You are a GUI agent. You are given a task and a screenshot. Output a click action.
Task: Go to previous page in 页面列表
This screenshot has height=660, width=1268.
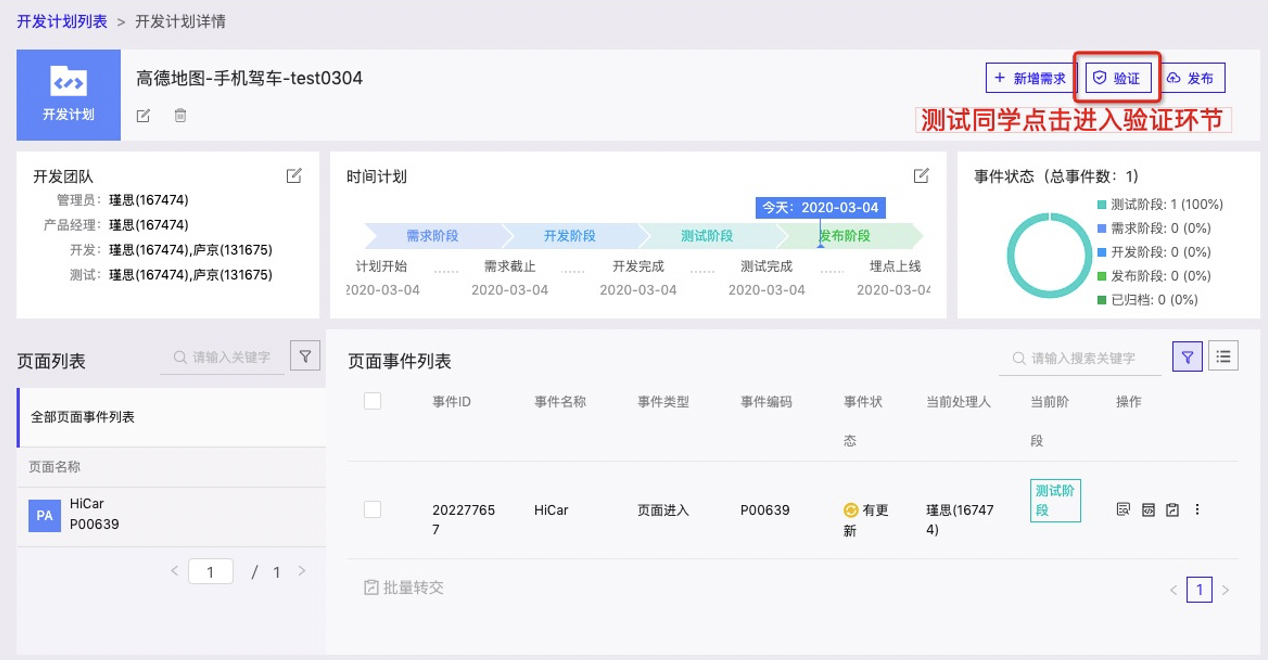174,571
